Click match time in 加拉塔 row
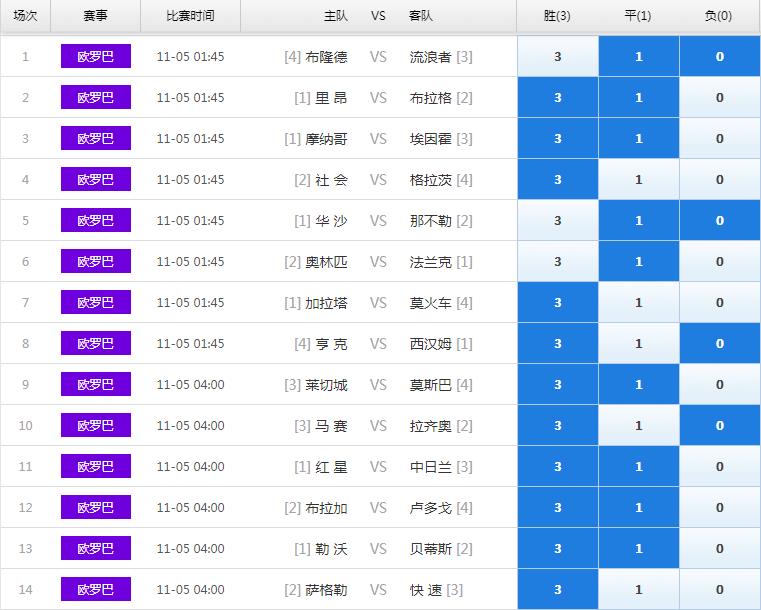The width and height of the screenshot is (761, 610). pos(190,302)
